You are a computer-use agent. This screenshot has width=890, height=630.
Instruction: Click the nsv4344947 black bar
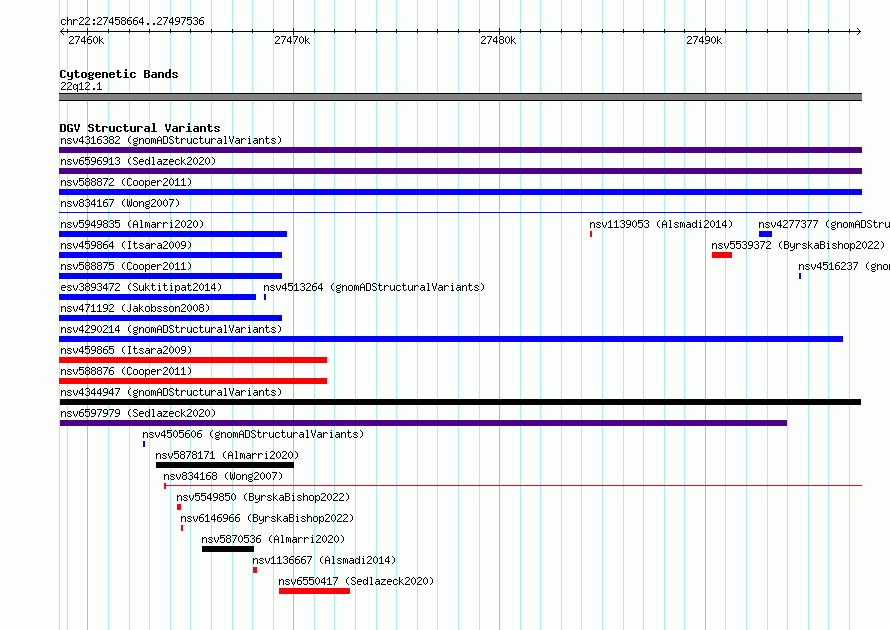coord(460,402)
